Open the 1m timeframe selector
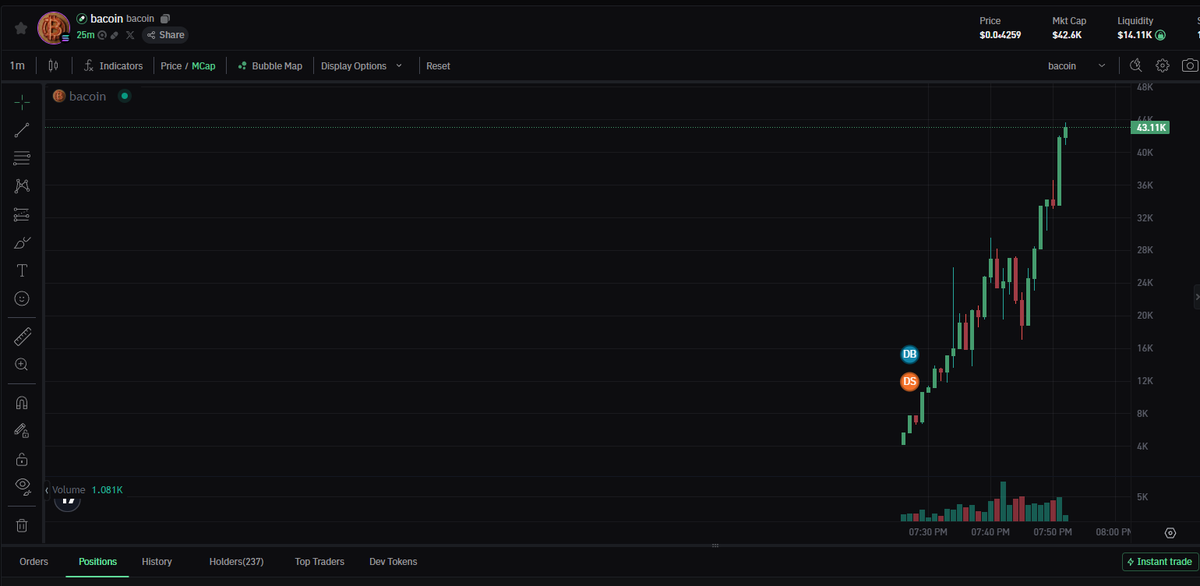Viewport: 1200px width, 586px height. click(x=17, y=66)
